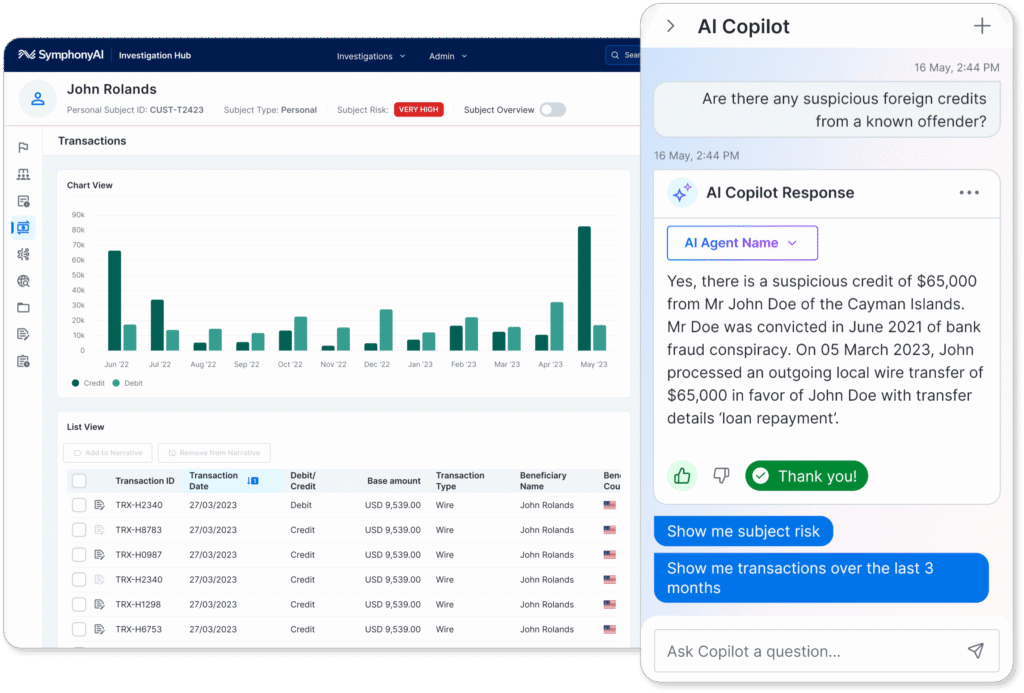This screenshot has width=1024, height=693.
Task: Expand the AI Agent Name dropdown
Action: [741, 243]
